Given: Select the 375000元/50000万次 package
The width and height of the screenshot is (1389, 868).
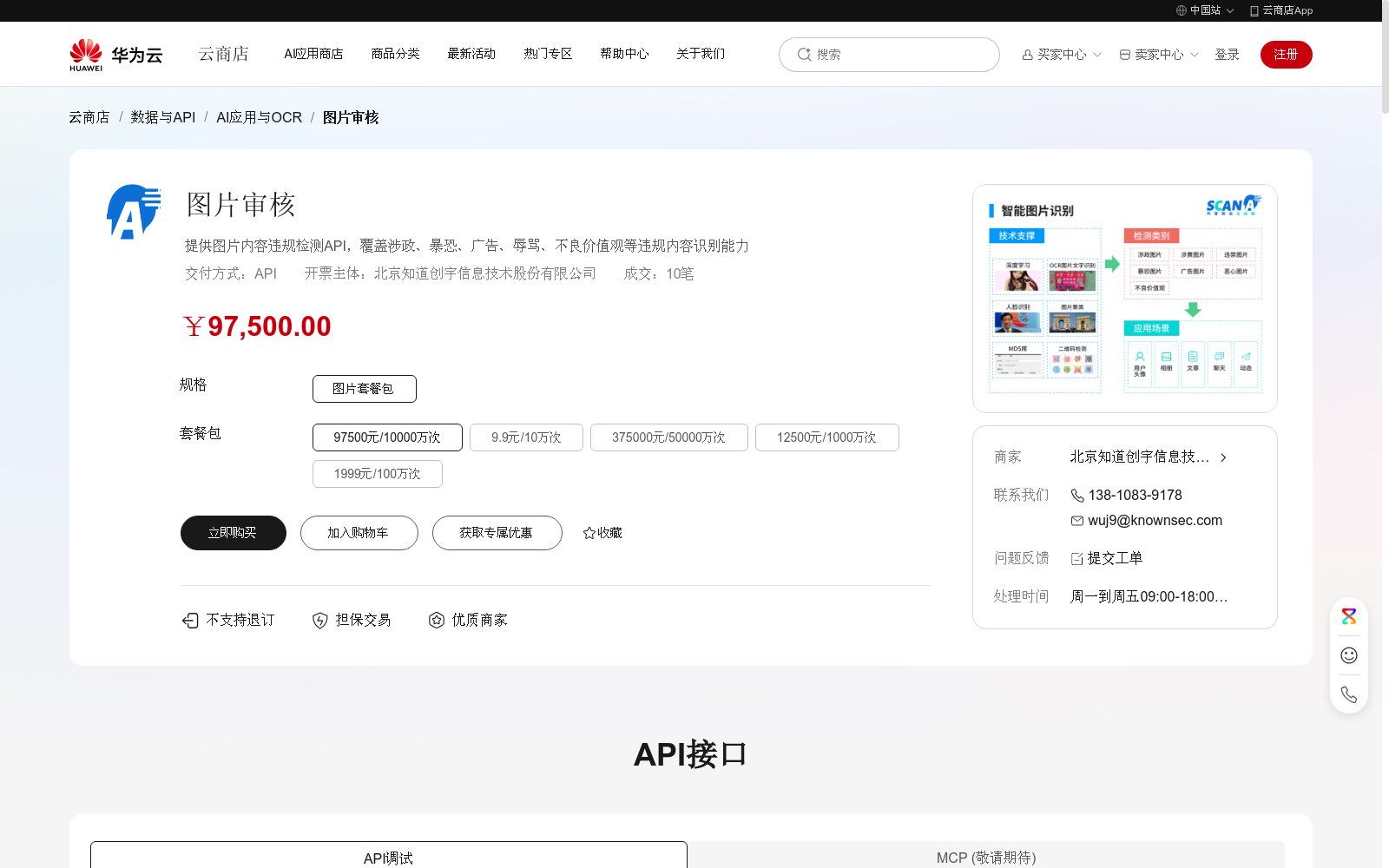Looking at the screenshot, I should (x=669, y=437).
